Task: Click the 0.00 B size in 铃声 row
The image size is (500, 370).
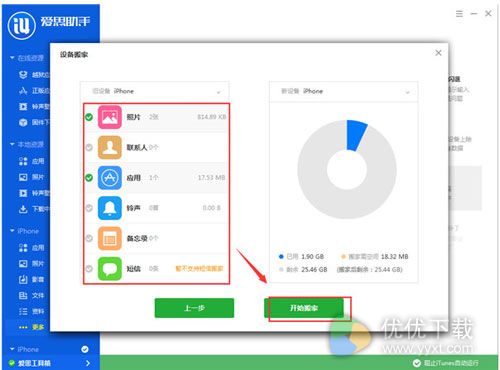Action: [x=211, y=208]
